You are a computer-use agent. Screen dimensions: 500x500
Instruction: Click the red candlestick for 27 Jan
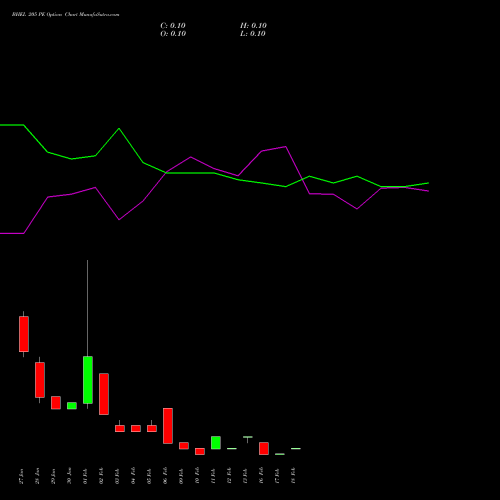pos(24,334)
